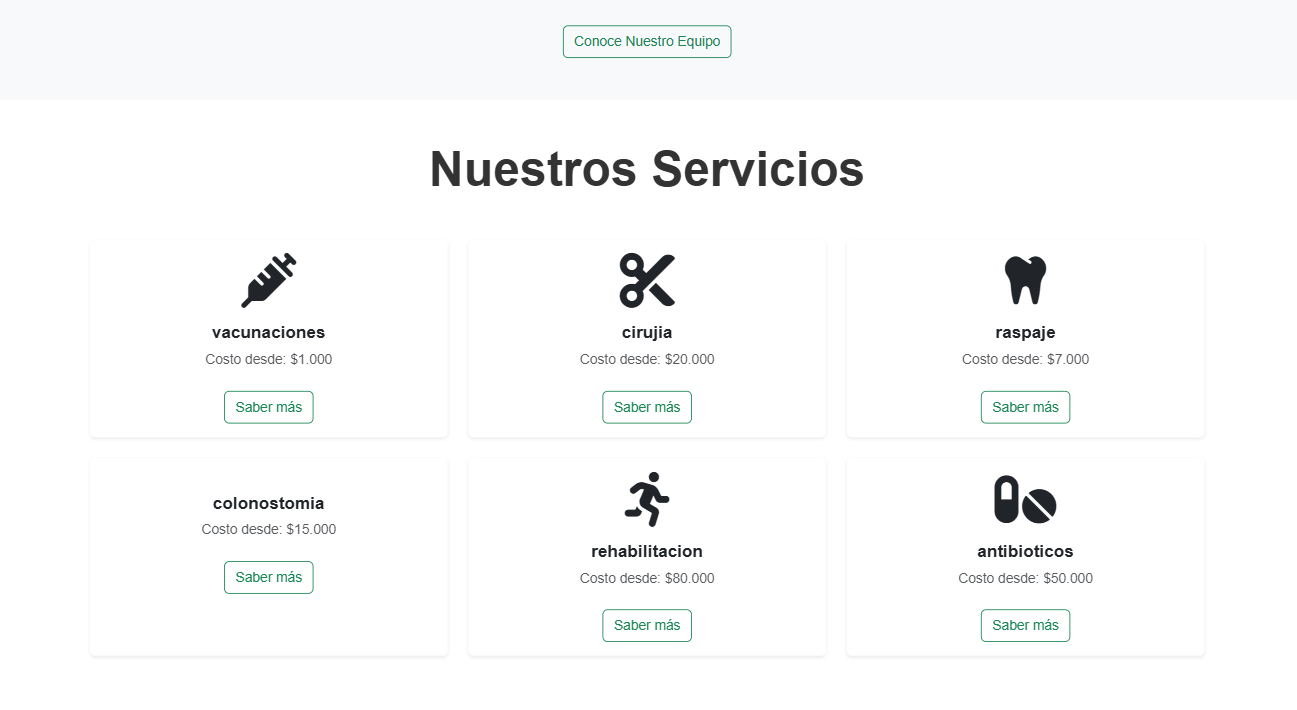
Task: Open Saber más on antibioticos card
Action: click(1025, 625)
